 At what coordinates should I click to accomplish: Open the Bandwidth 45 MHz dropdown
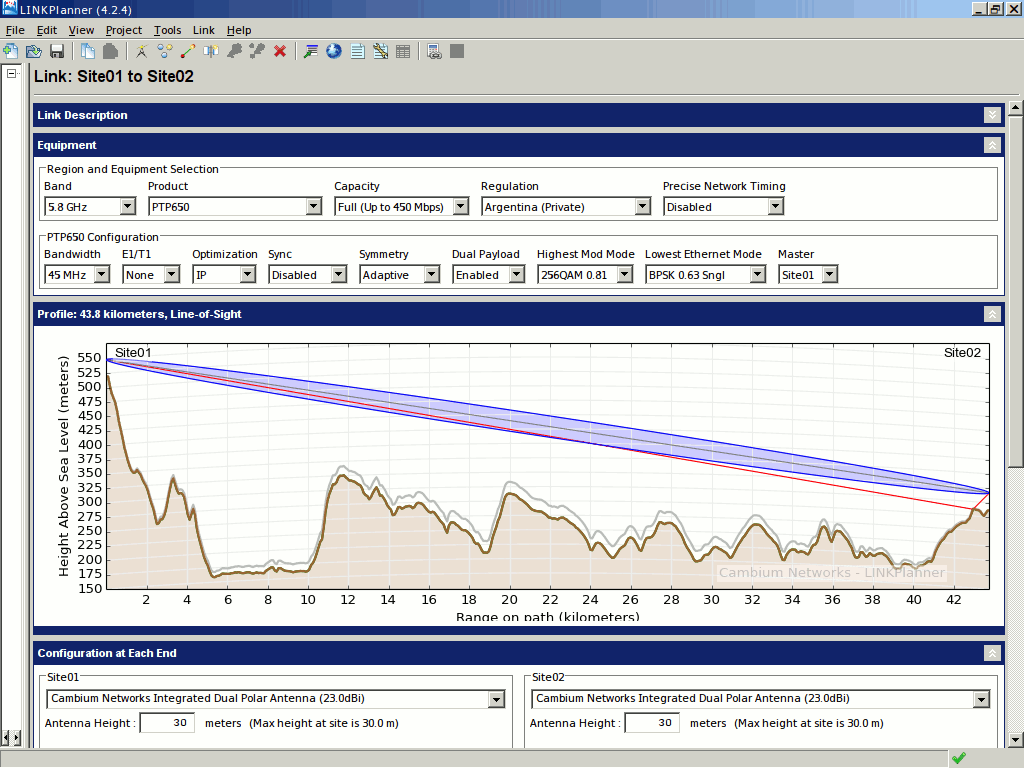pos(102,275)
